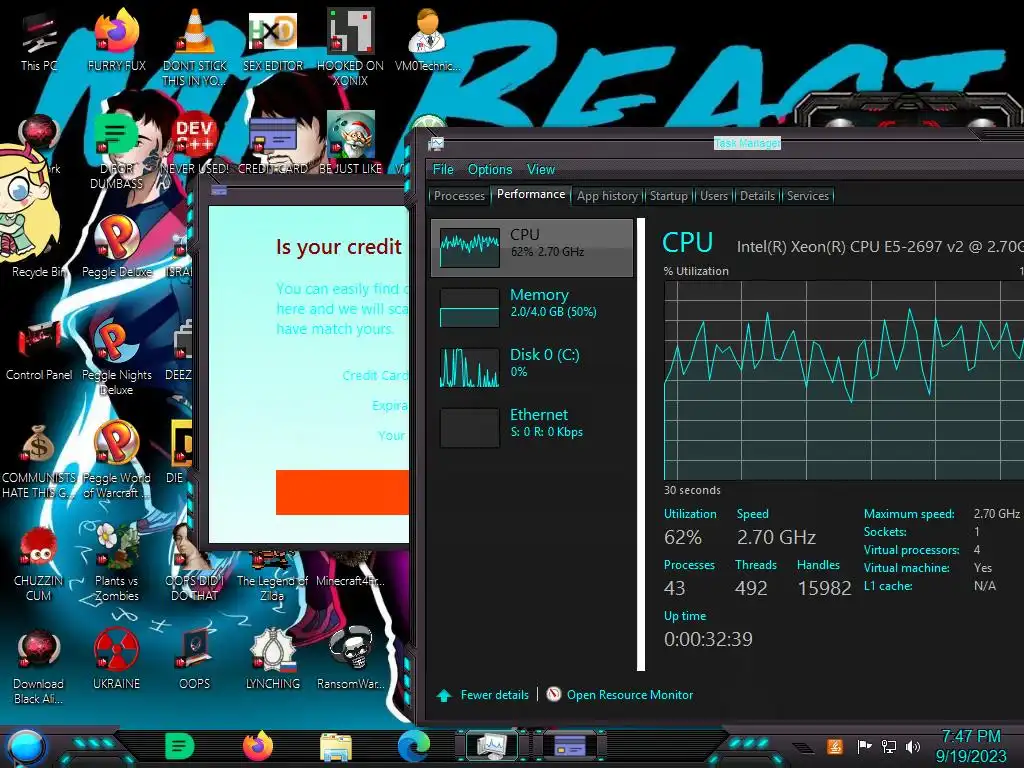Click the Is your credit heading text
Viewport: 1024px width, 768px height.
pos(338,247)
